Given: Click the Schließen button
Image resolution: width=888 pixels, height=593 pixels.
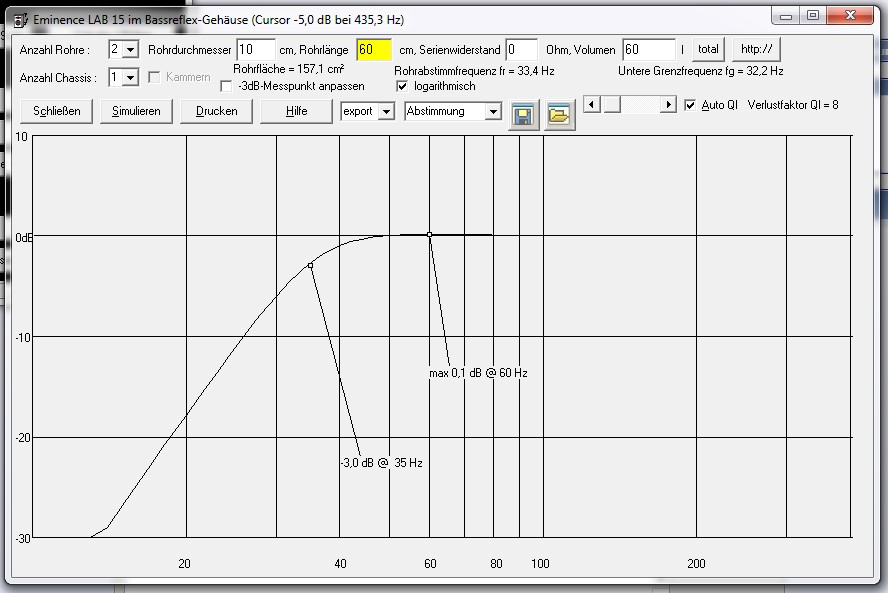Looking at the screenshot, I should coord(57,111).
